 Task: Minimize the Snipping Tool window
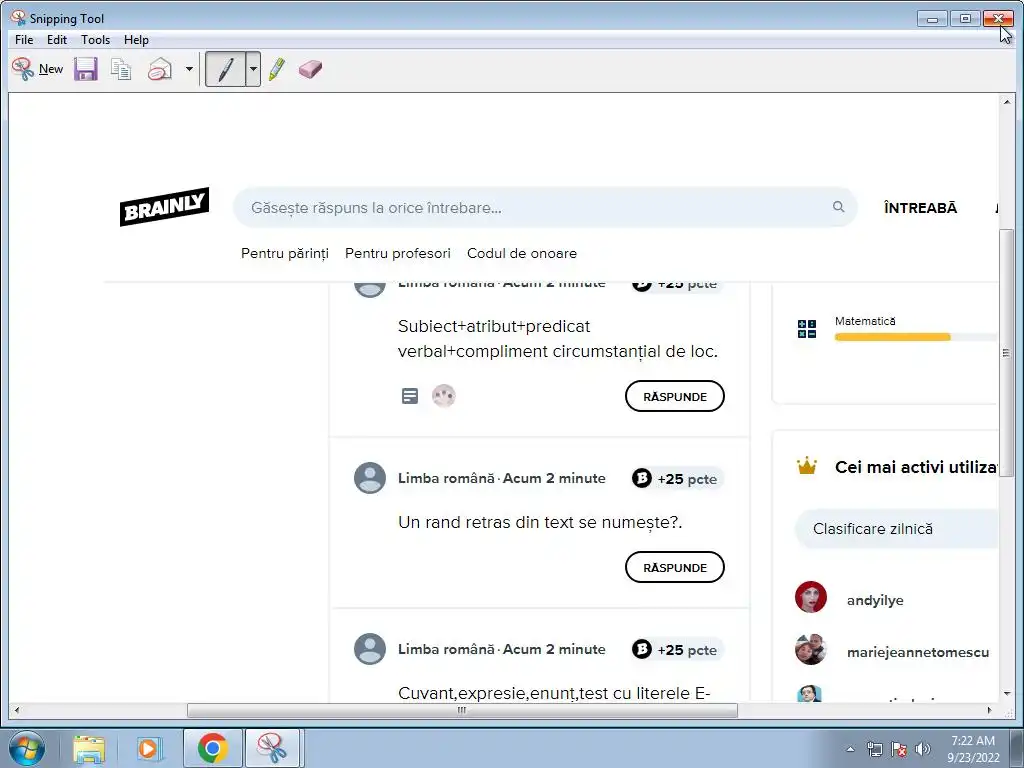932,18
